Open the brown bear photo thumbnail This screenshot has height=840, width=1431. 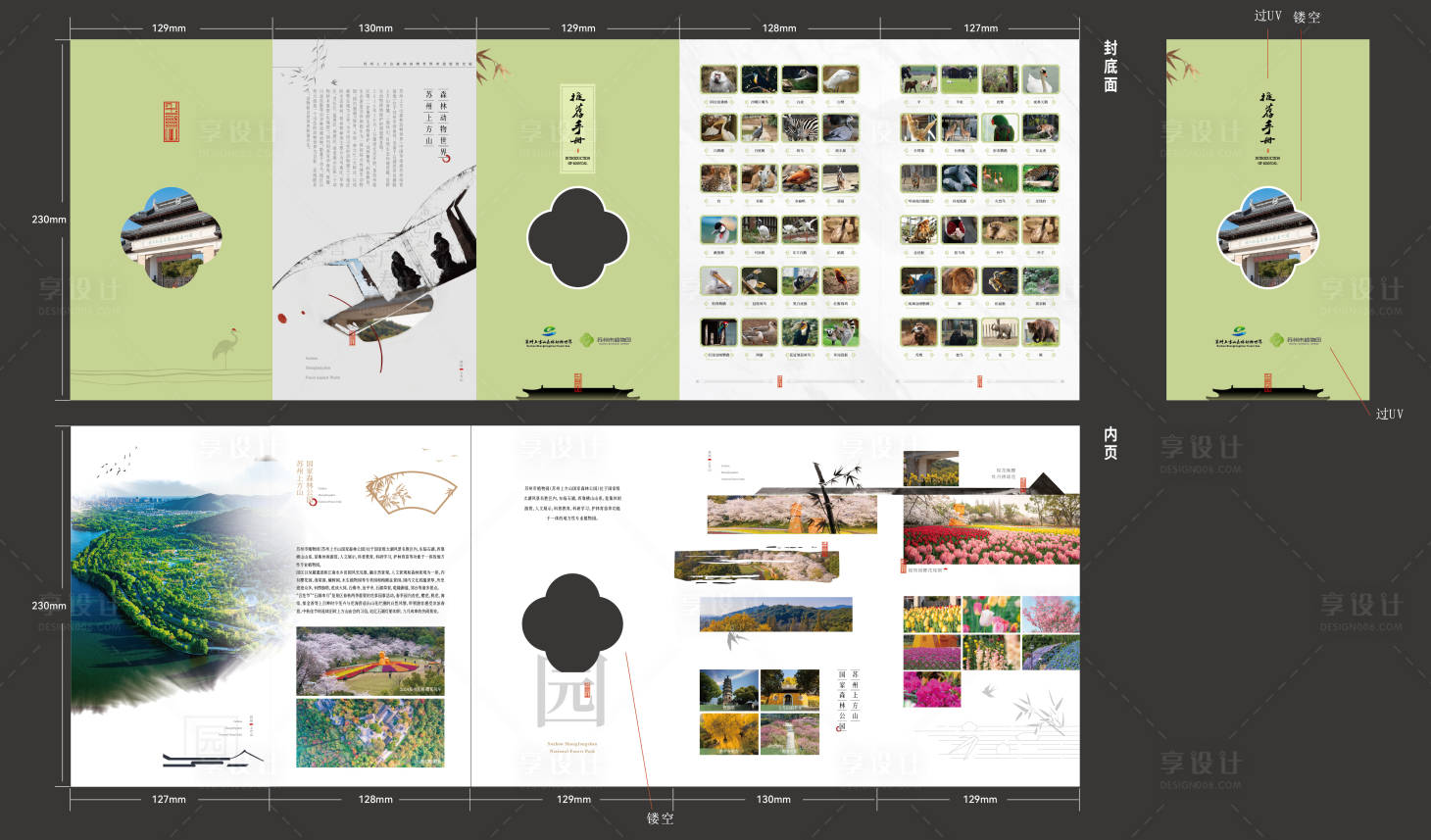[1041, 332]
